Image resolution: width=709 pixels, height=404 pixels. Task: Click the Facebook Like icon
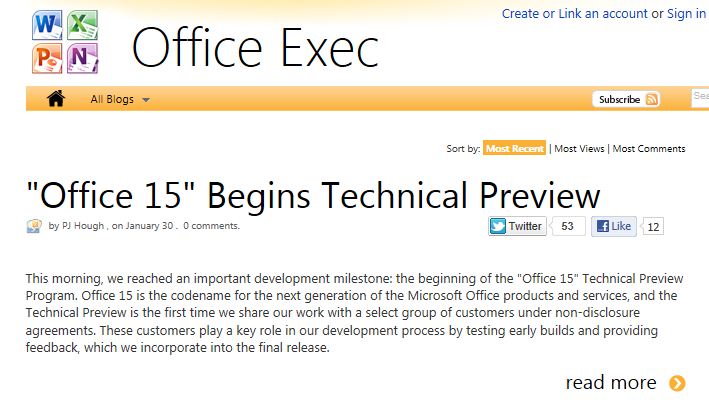point(603,226)
